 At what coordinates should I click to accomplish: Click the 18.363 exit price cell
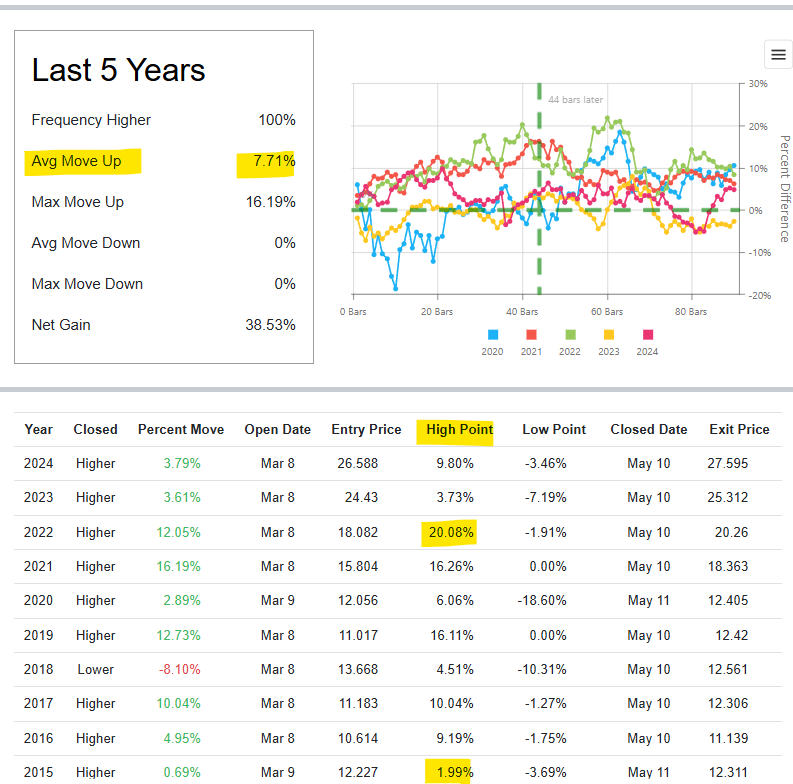tap(728, 567)
